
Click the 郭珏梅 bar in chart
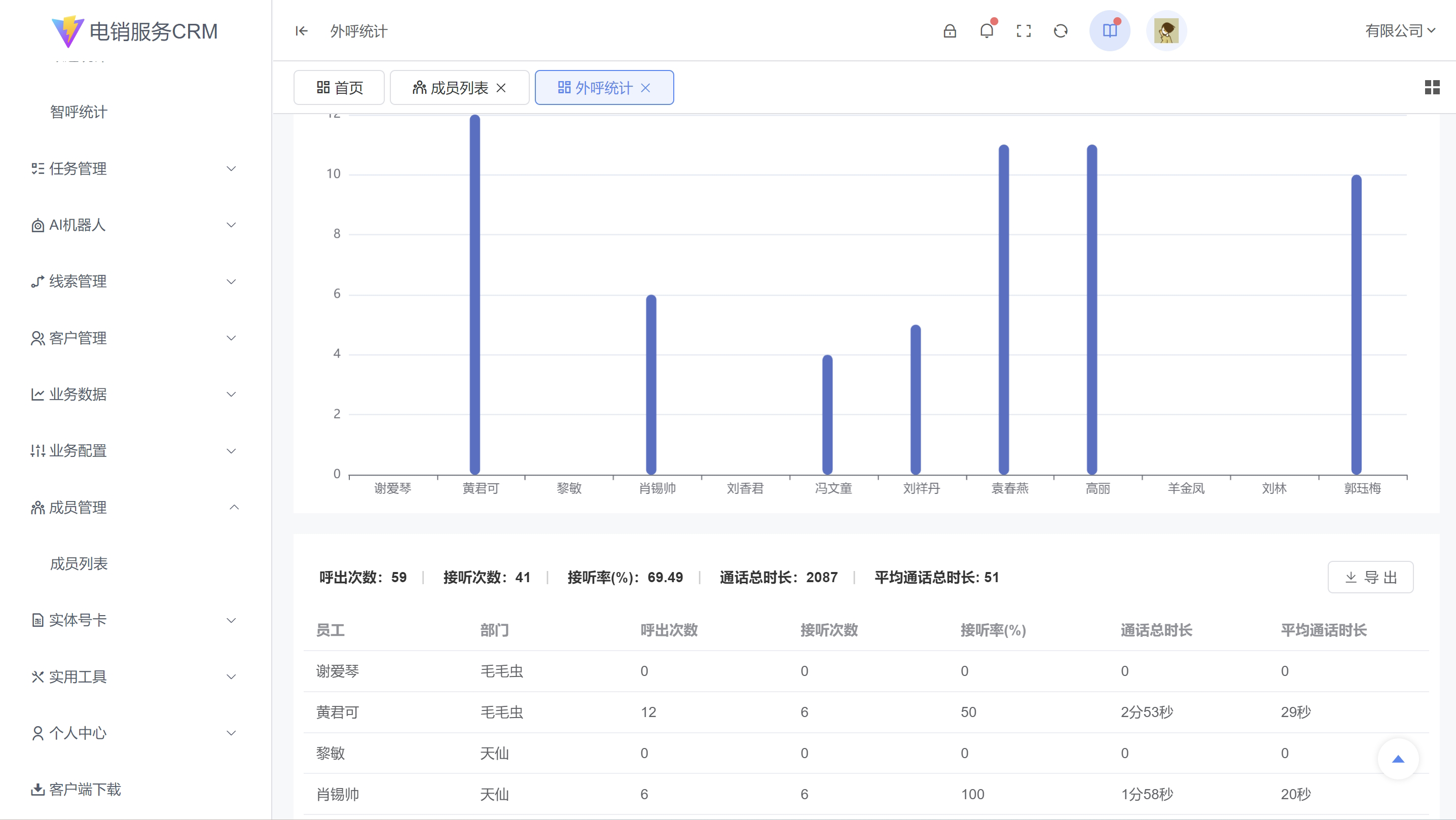click(x=1357, y=325)
